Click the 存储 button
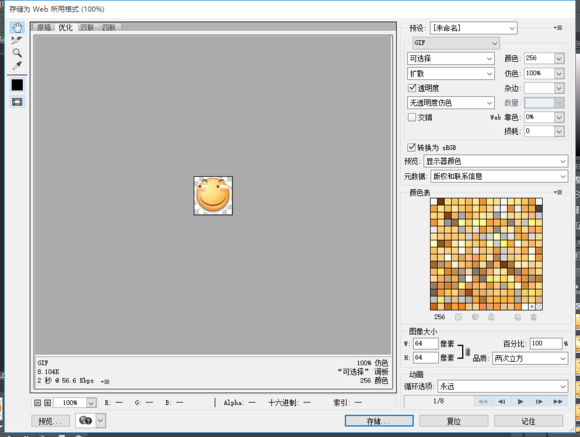 [379, 421]
